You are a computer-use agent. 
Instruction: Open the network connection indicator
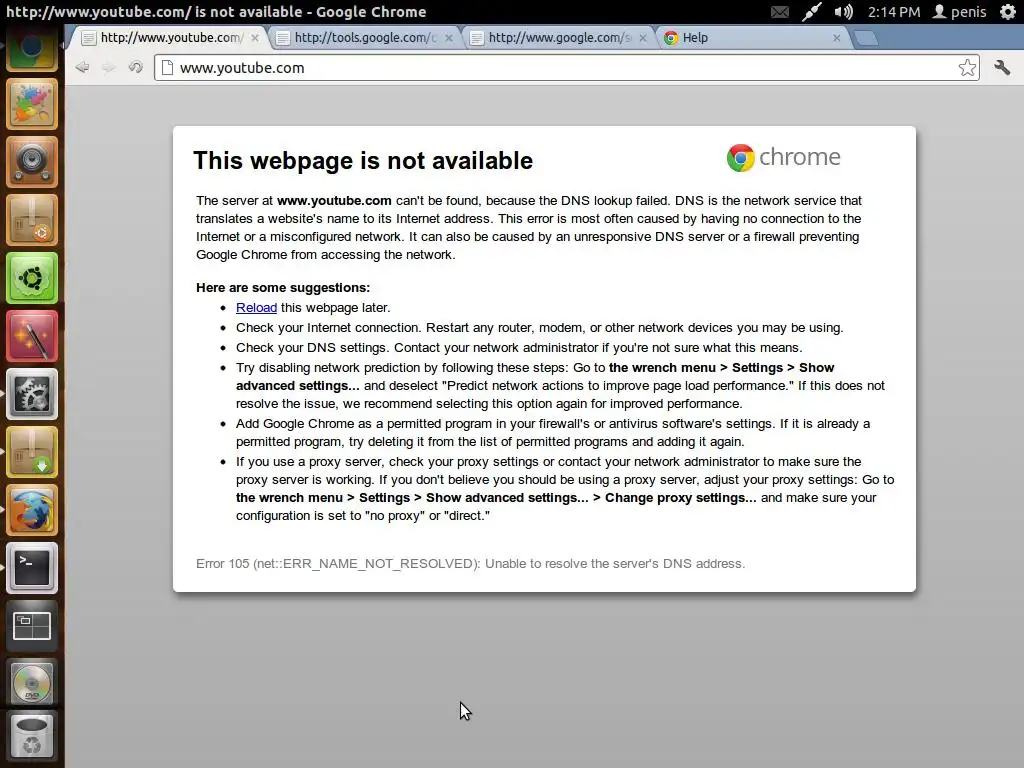click(812, 12)
